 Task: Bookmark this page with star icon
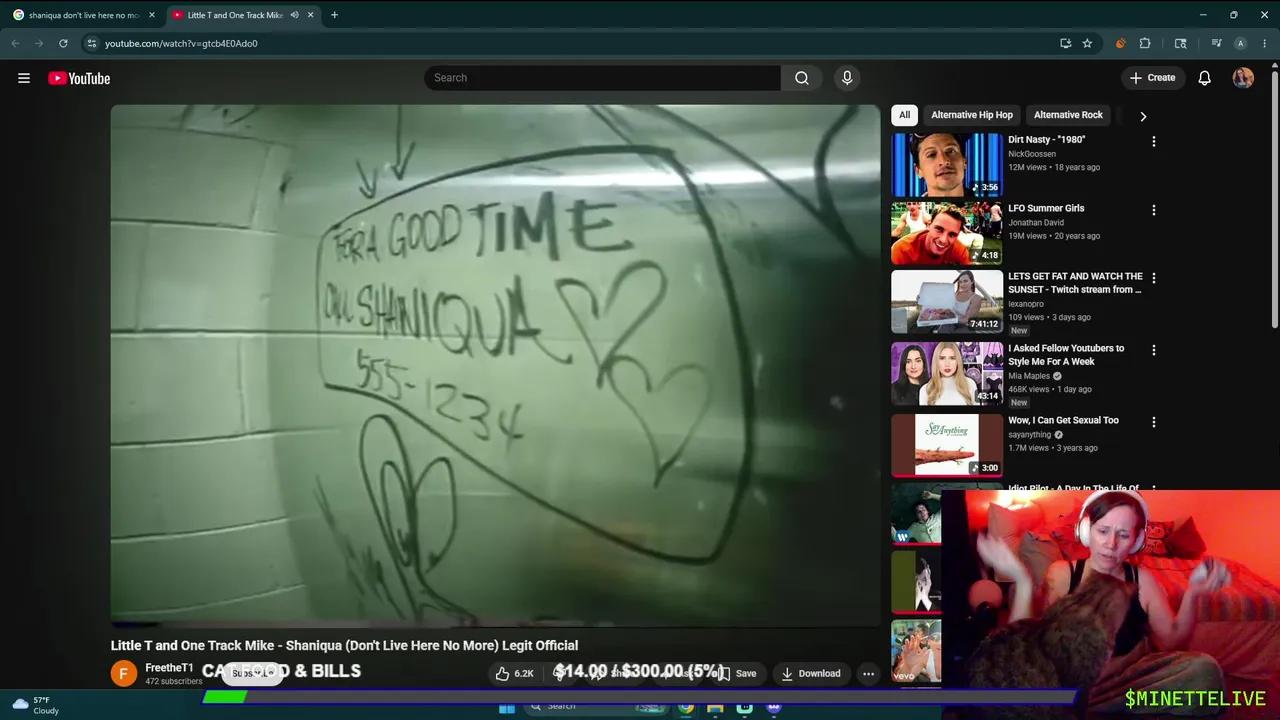pos(1087,43)
